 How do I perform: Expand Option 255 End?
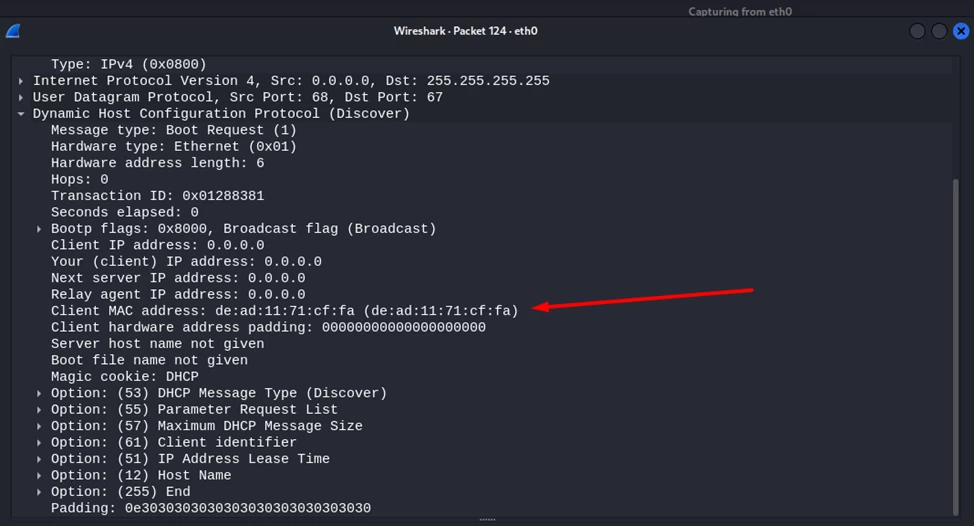39,492
